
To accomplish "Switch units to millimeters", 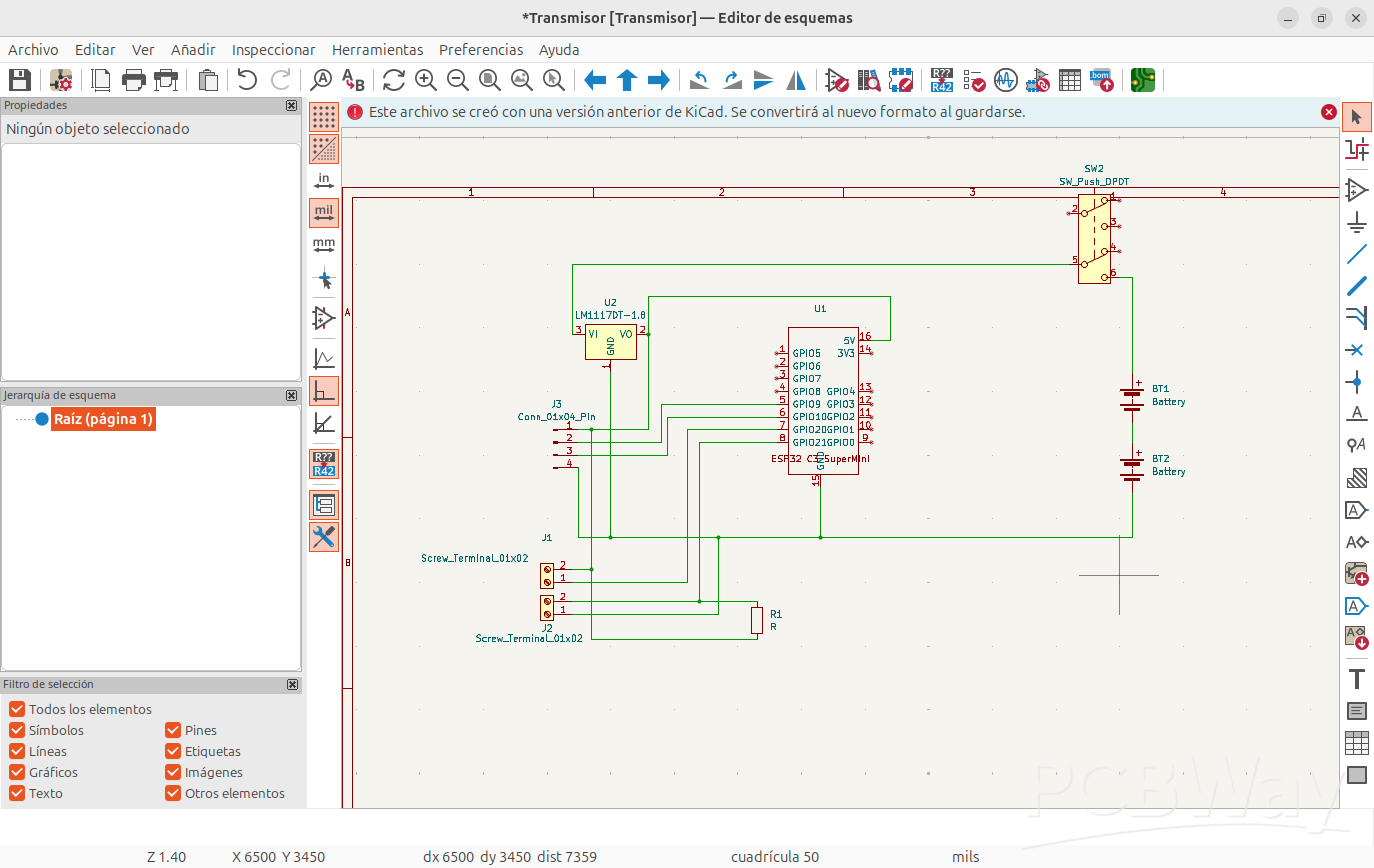I will tap(324, 245).
